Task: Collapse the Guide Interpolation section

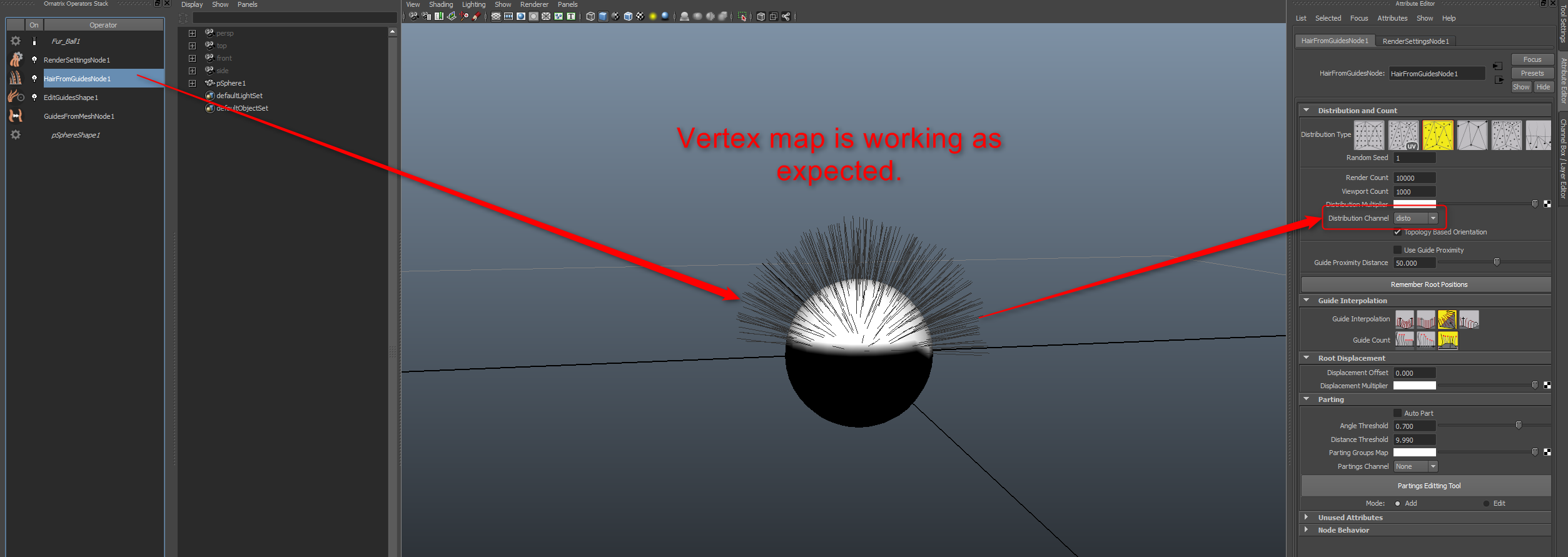Action: click(x=1306, y=301)
